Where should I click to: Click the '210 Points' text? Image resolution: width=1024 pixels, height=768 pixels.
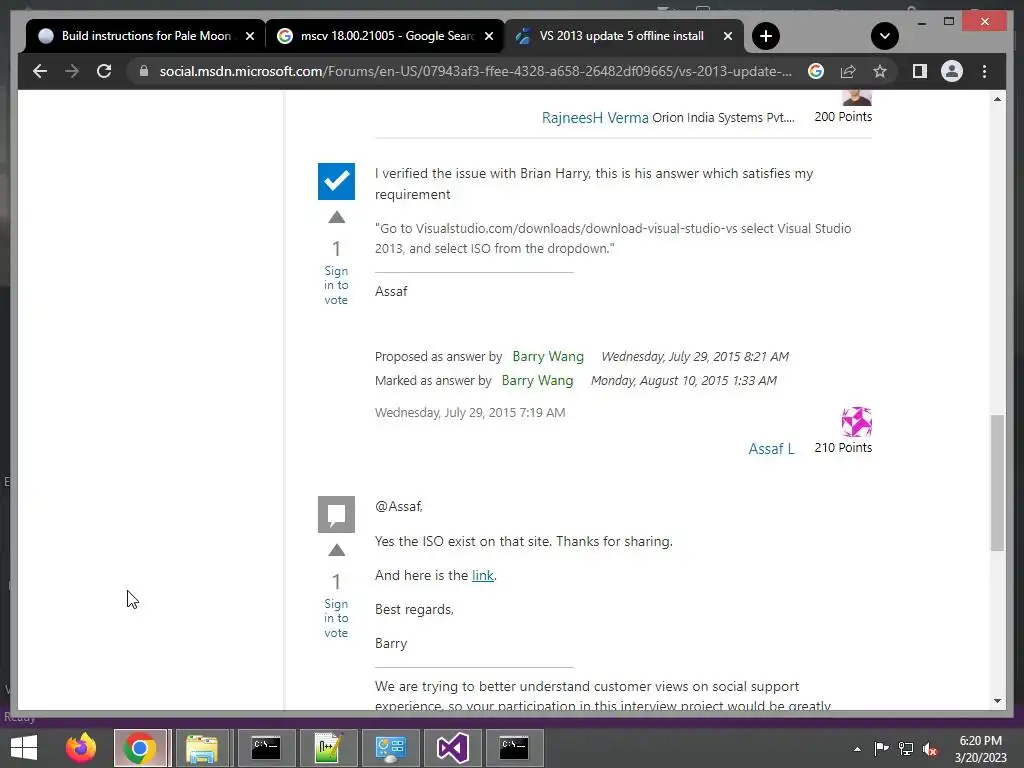tap(843, 447)
